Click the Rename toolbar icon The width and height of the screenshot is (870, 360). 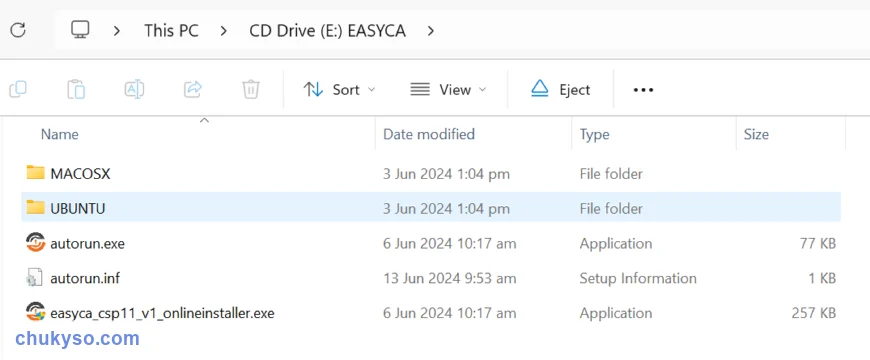point(134,89)
